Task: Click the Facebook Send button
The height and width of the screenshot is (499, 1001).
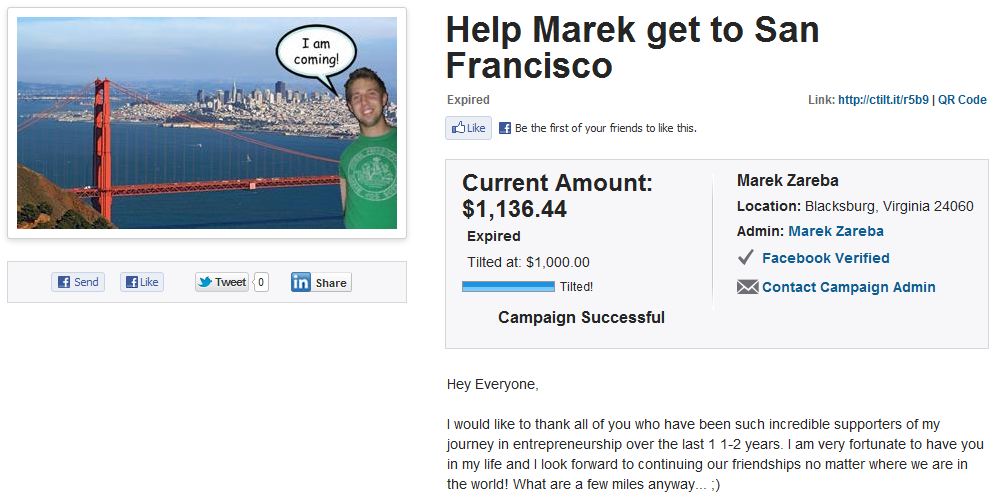Action: coord(78,282)
